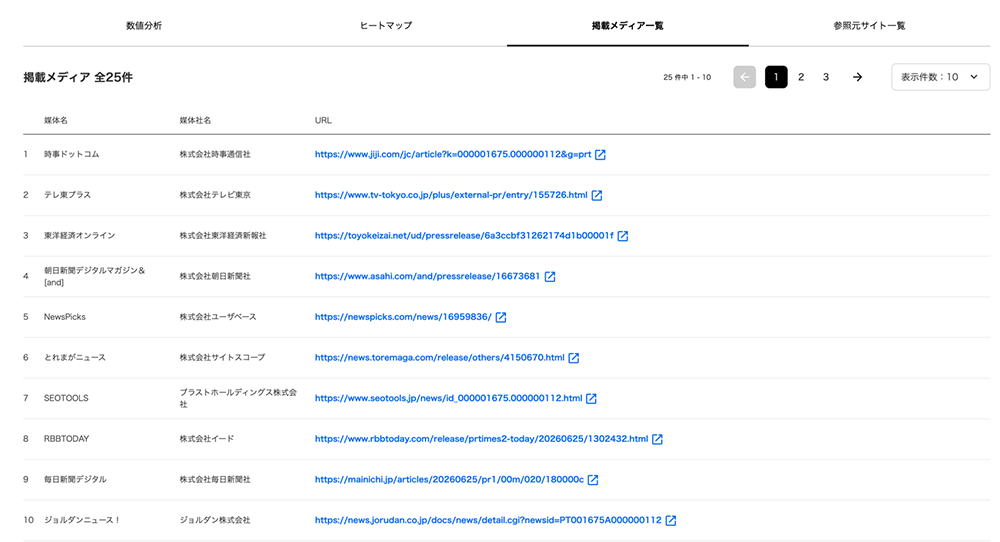Click 媒体社名 column header
1000x542 pixels.
[195, 121]
